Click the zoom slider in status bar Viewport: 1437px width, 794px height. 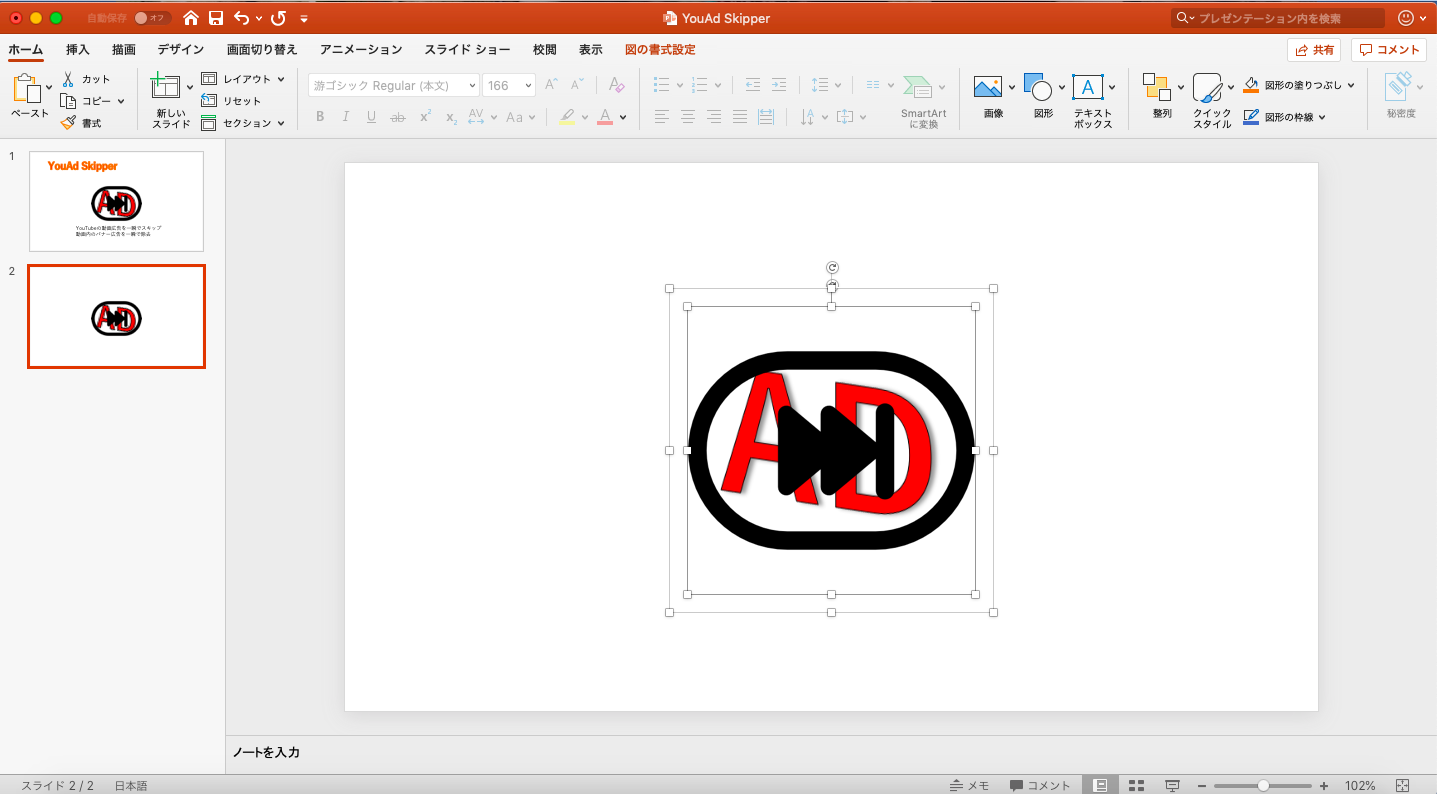coord(1263,786)
